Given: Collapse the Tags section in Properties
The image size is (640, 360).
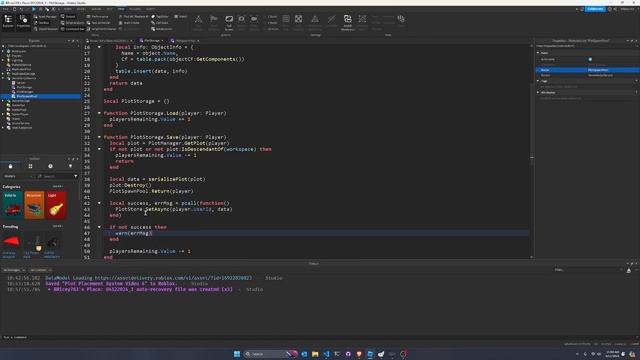Looking at the screenshot, I should pos(538,81).
